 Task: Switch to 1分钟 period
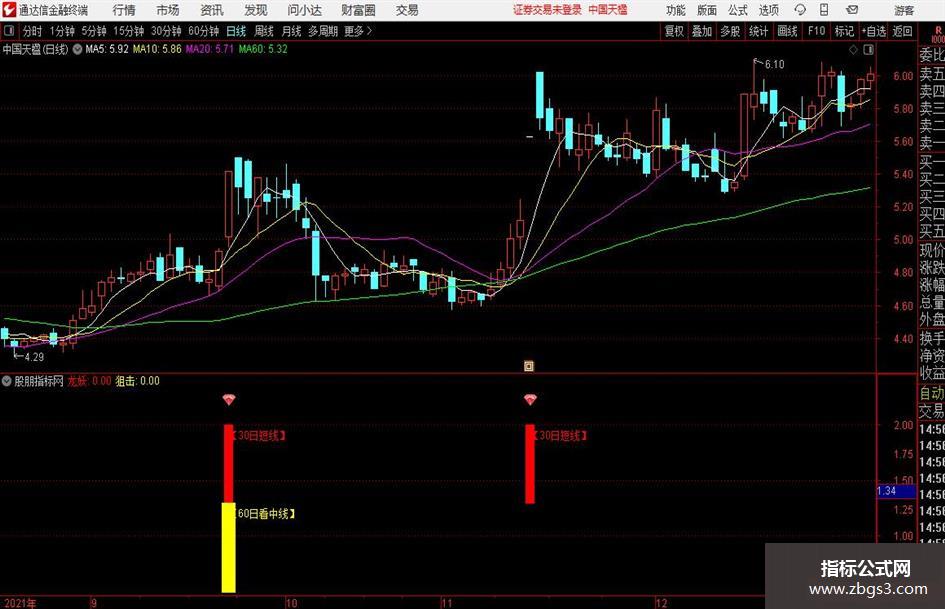(x=62, y=31)
